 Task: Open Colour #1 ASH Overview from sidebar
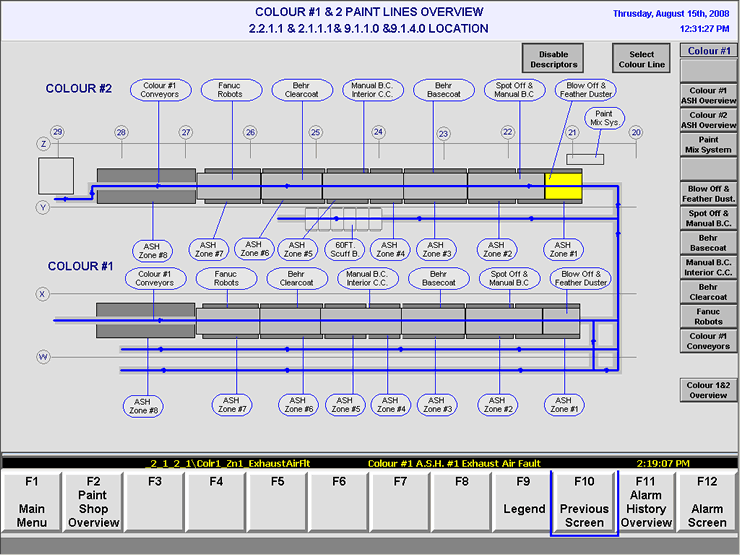click(x=708, y=96)
